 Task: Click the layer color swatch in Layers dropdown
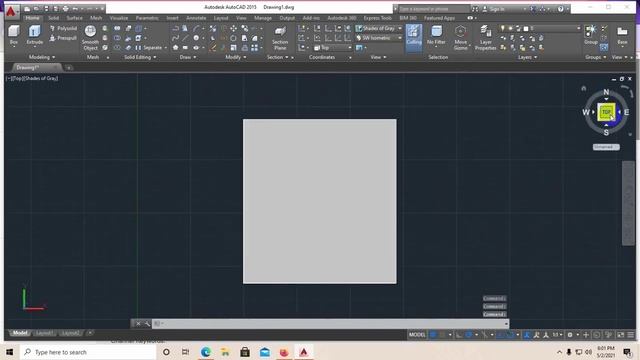pyautogui.click(x=526, y=28)
